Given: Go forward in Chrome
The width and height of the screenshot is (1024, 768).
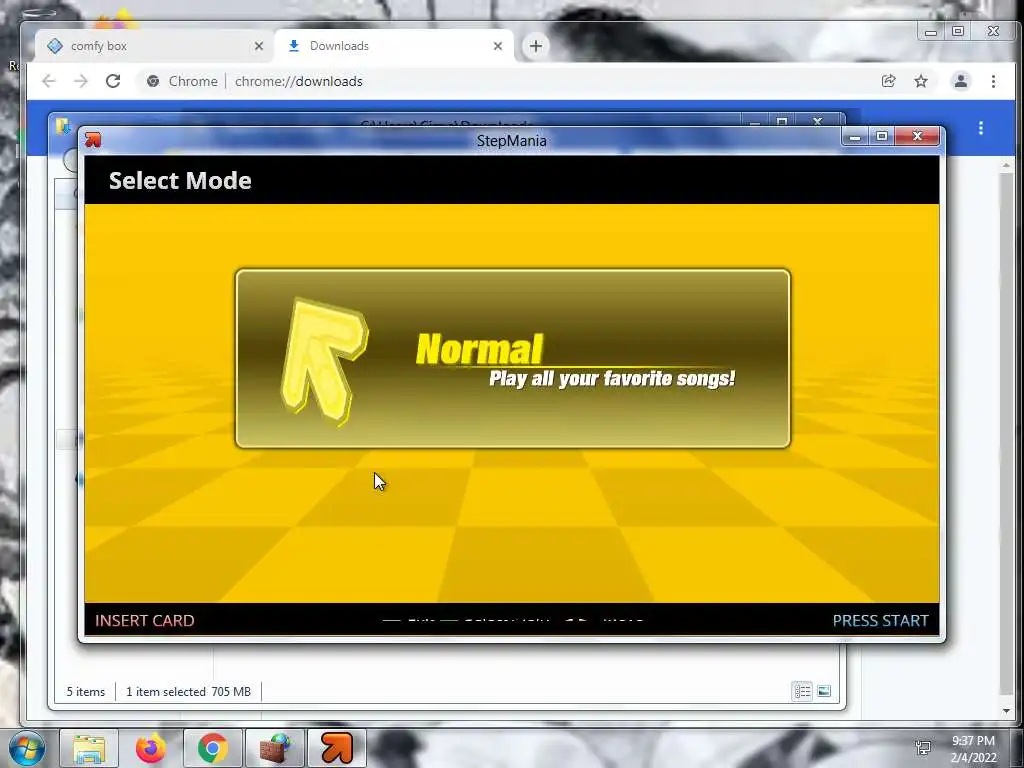Looking at the screenshot, I should coord(81,81).
